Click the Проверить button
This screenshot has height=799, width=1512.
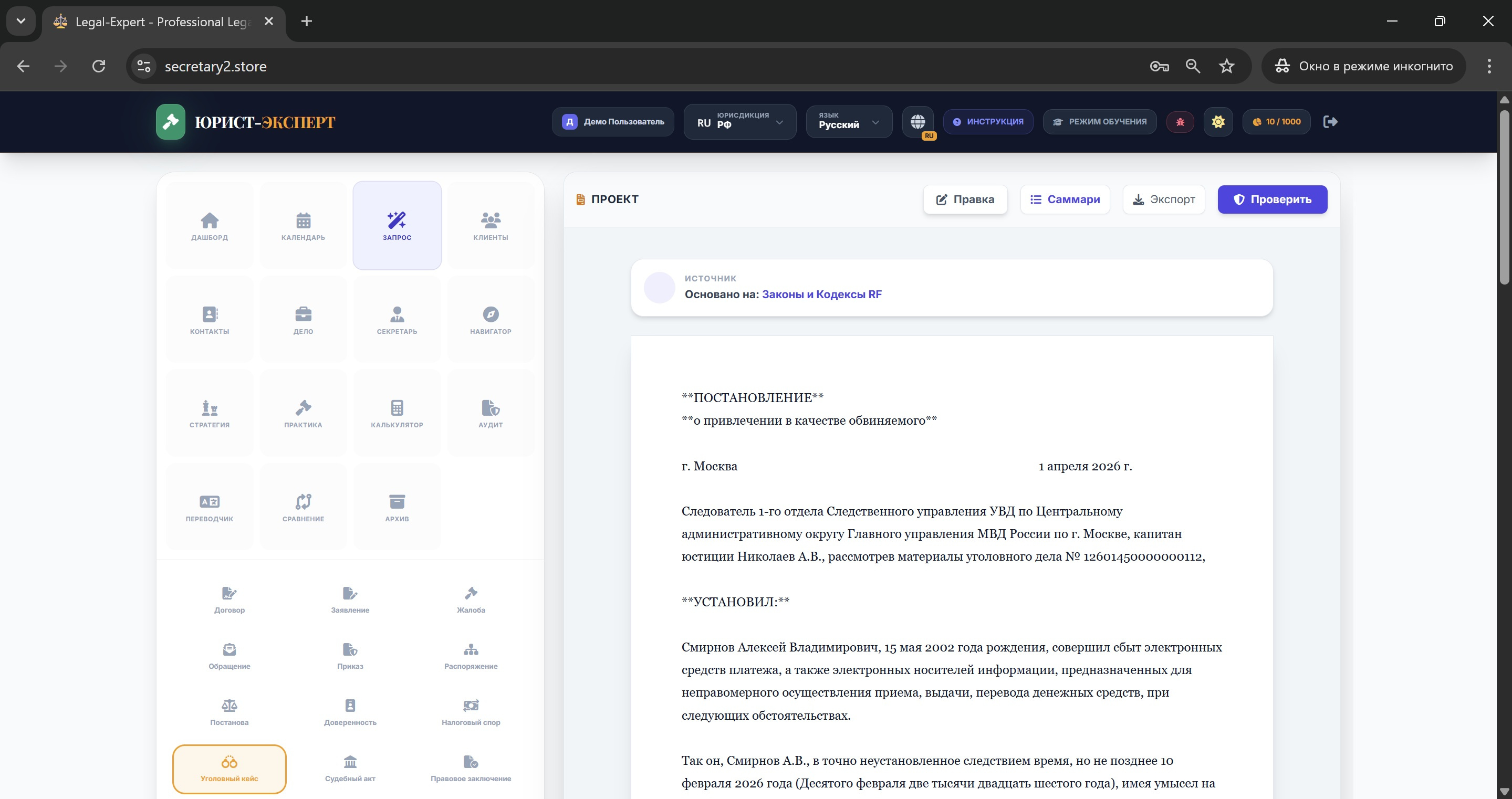pyautogui.click(x=1272, y=199)
